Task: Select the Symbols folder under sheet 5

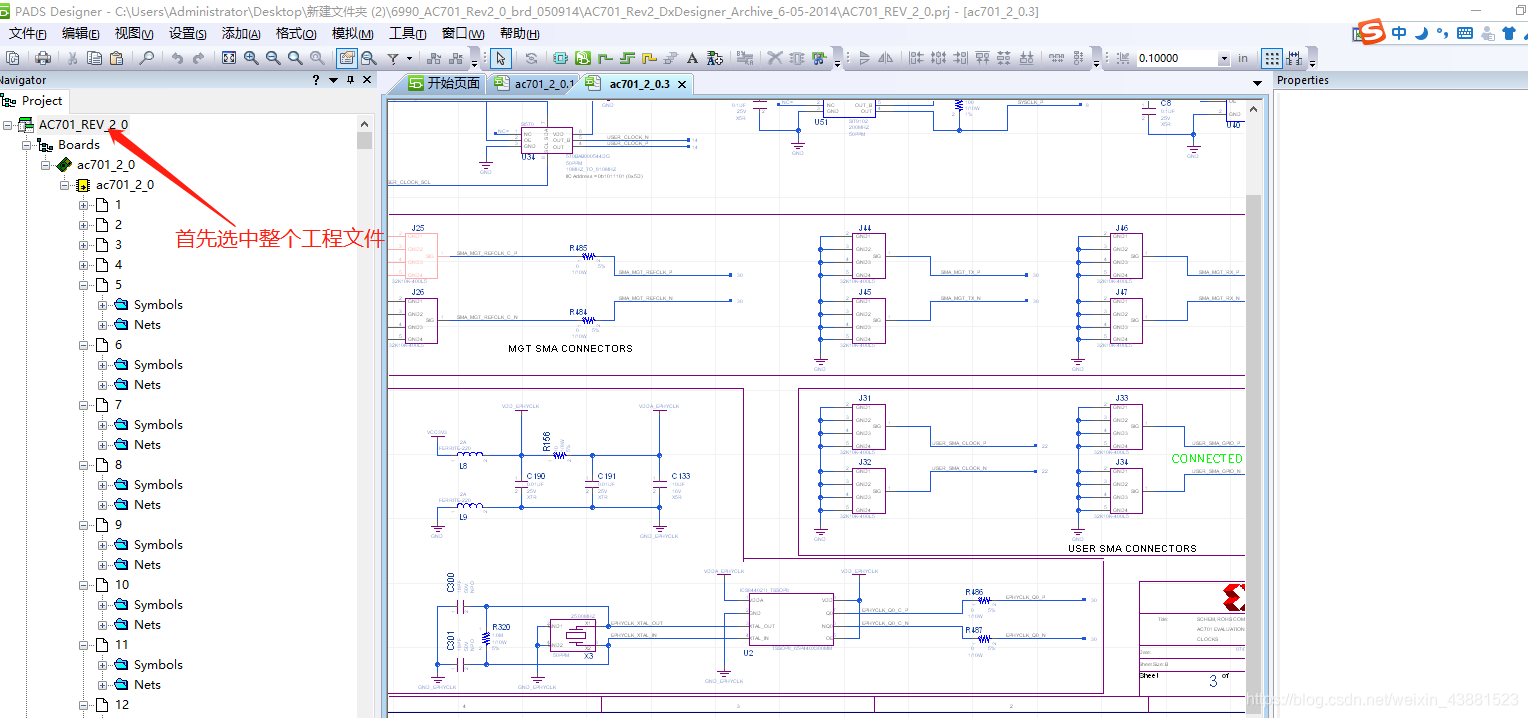Action: (x=158, y=305)
